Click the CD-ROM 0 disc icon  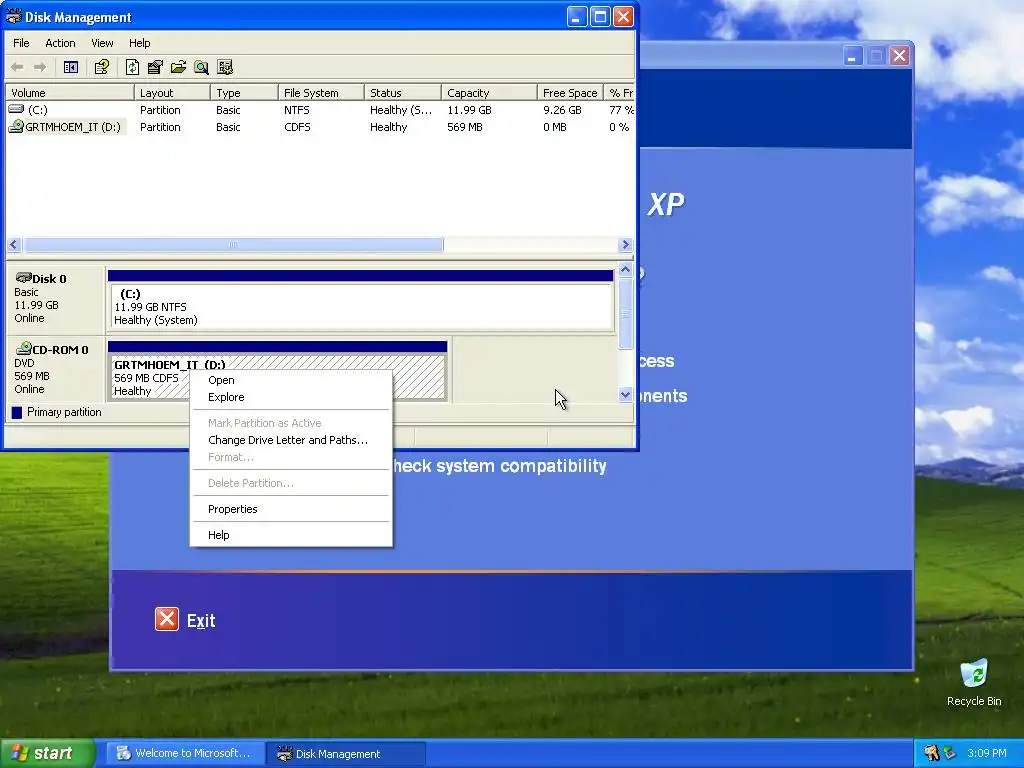click(24, 348)
